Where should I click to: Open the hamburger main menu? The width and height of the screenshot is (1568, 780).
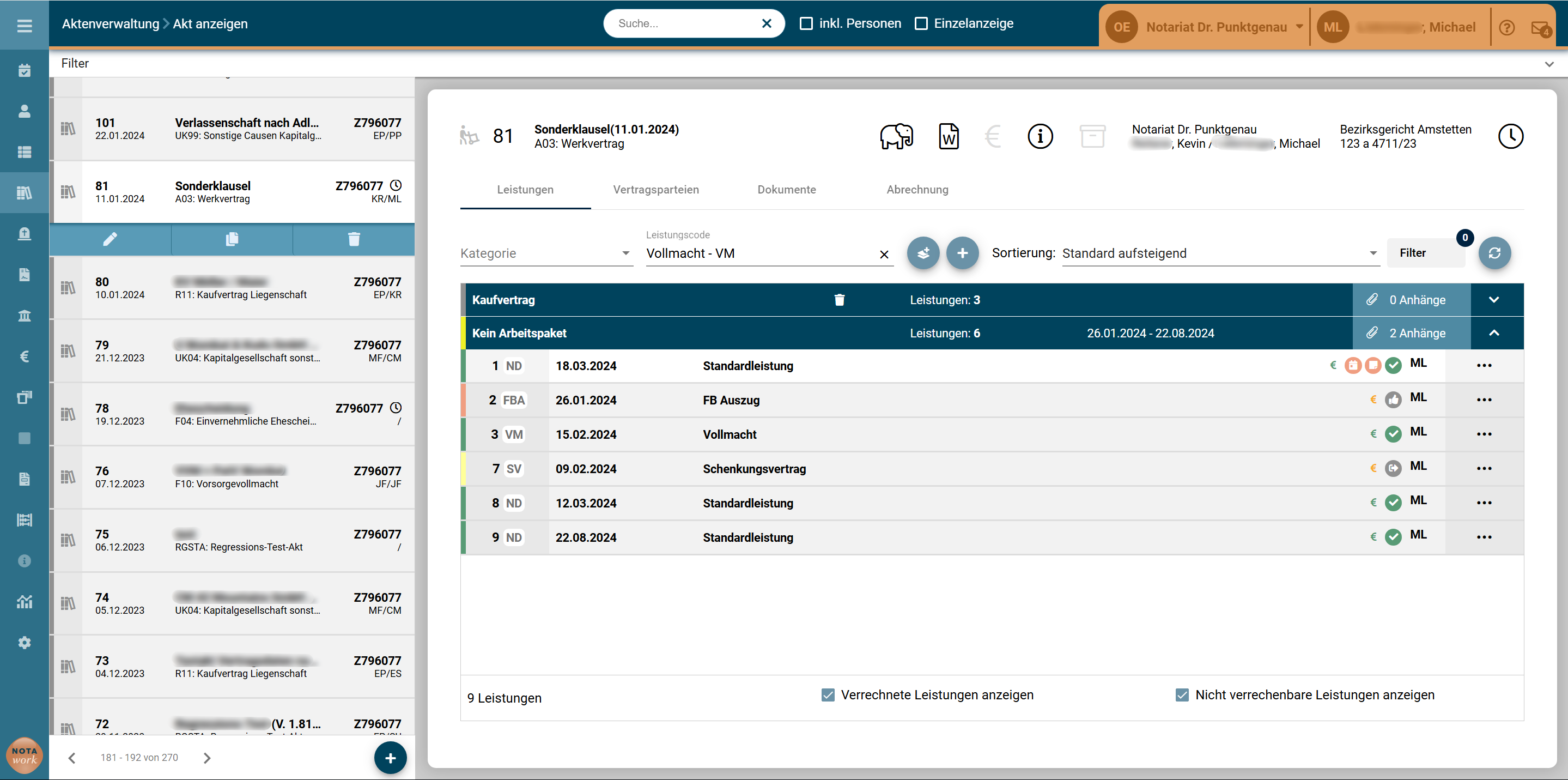pos(25,25)
